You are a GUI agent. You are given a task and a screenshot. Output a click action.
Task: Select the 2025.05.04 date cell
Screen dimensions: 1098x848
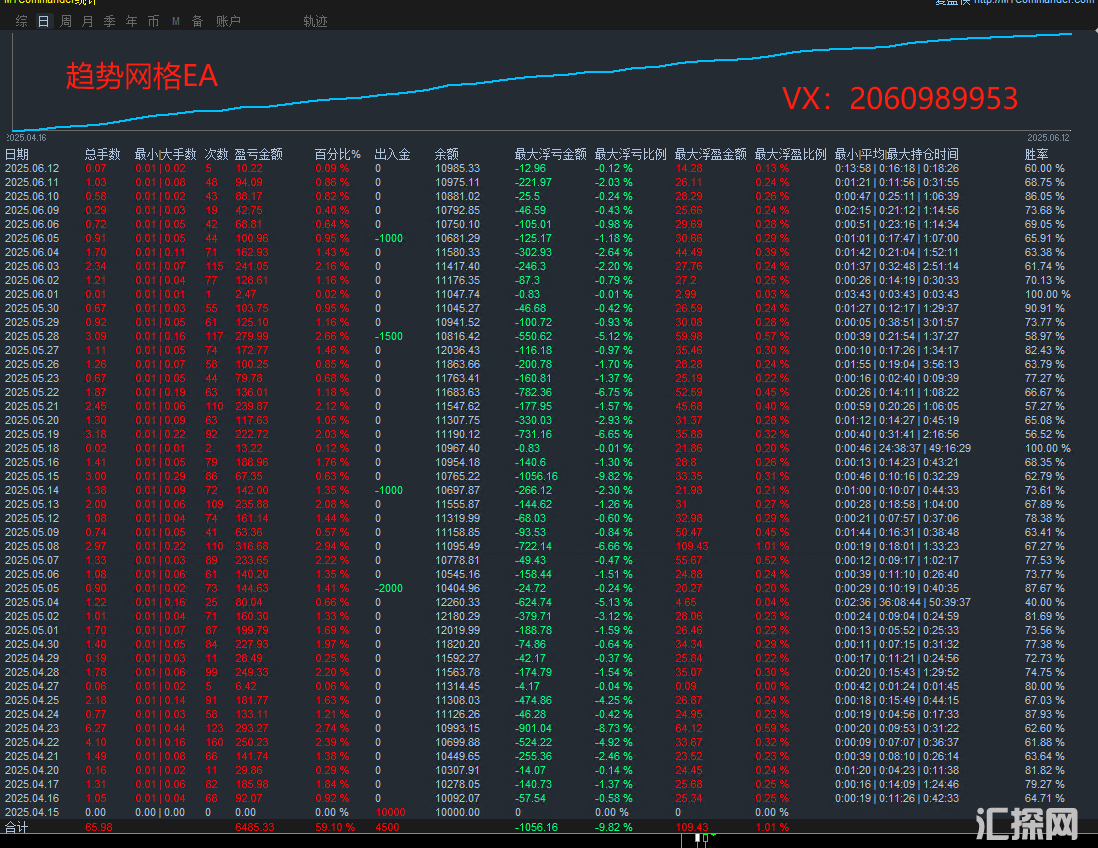(x=32, y=602)
